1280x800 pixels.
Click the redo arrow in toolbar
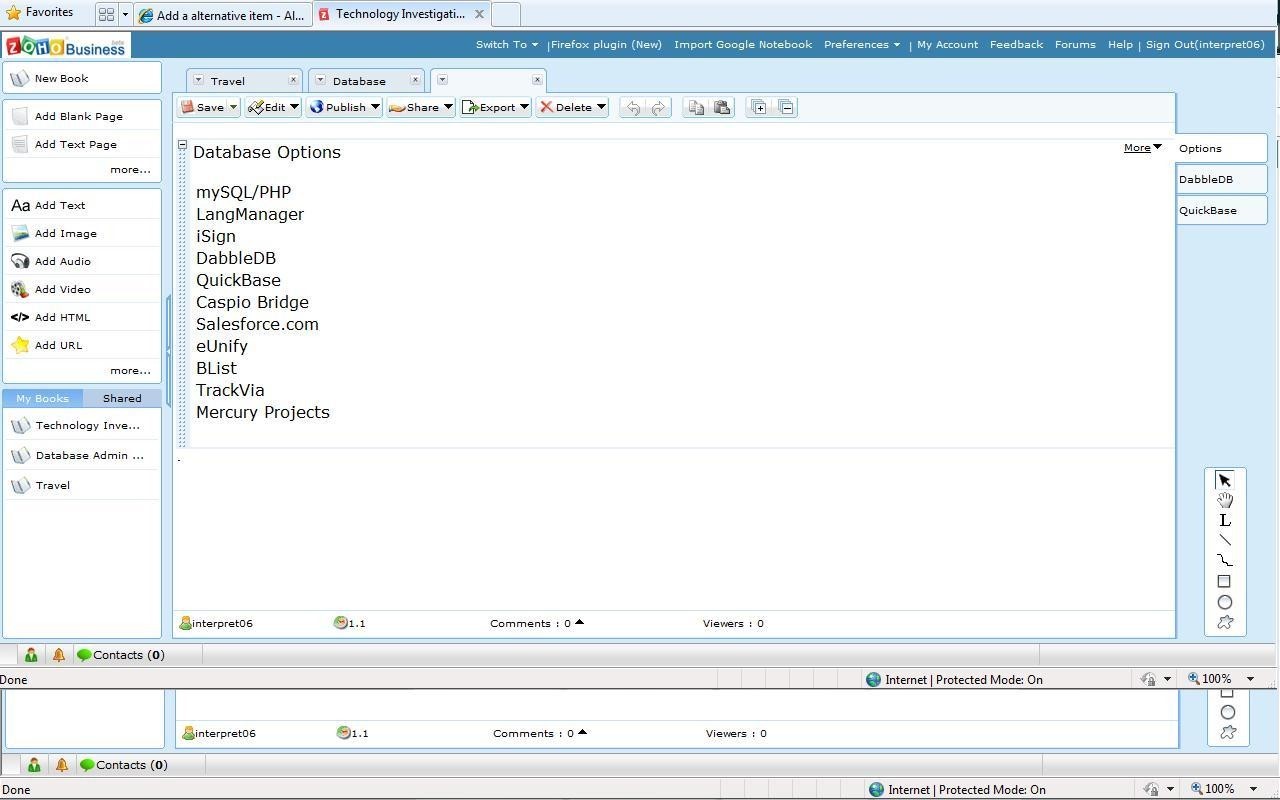point(658,107)
